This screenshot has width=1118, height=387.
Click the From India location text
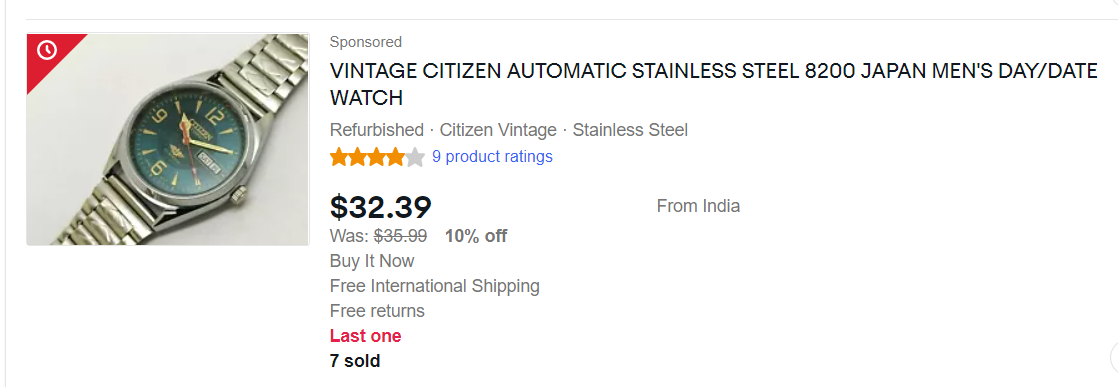tap(698, 206)
